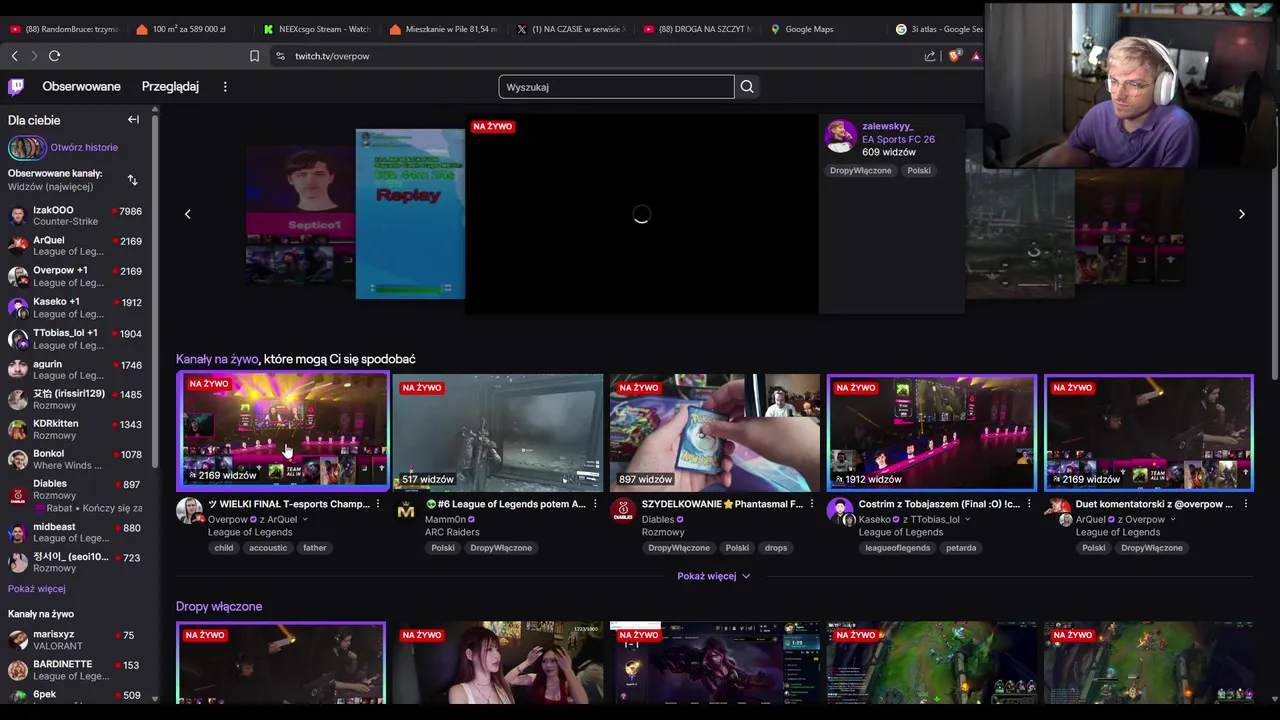The image size is (1280, 720).
Task: Click the Kanały na żywo heading link
Action: tap(217, 359)
